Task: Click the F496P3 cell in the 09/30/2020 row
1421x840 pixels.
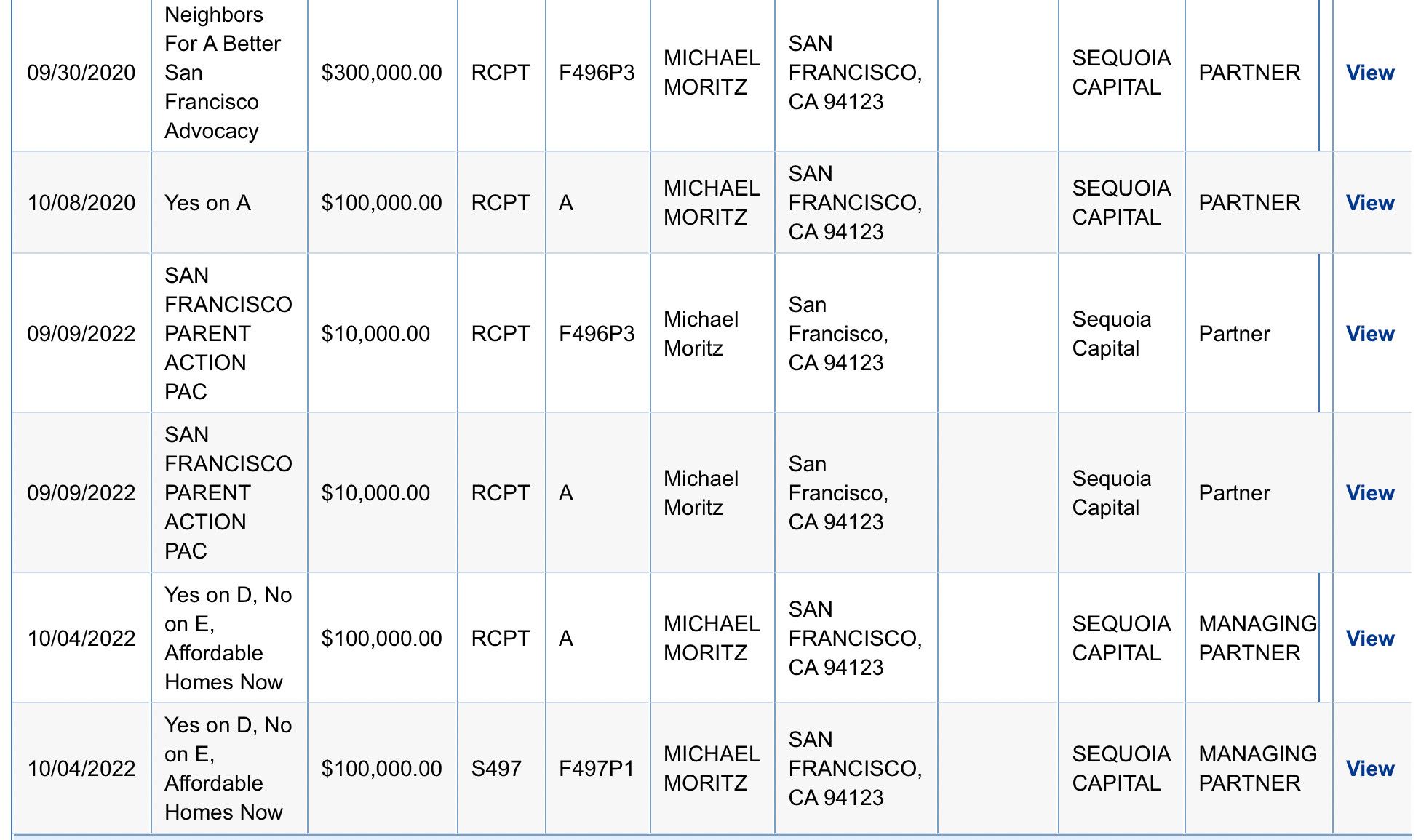Action: click(597, 73)
